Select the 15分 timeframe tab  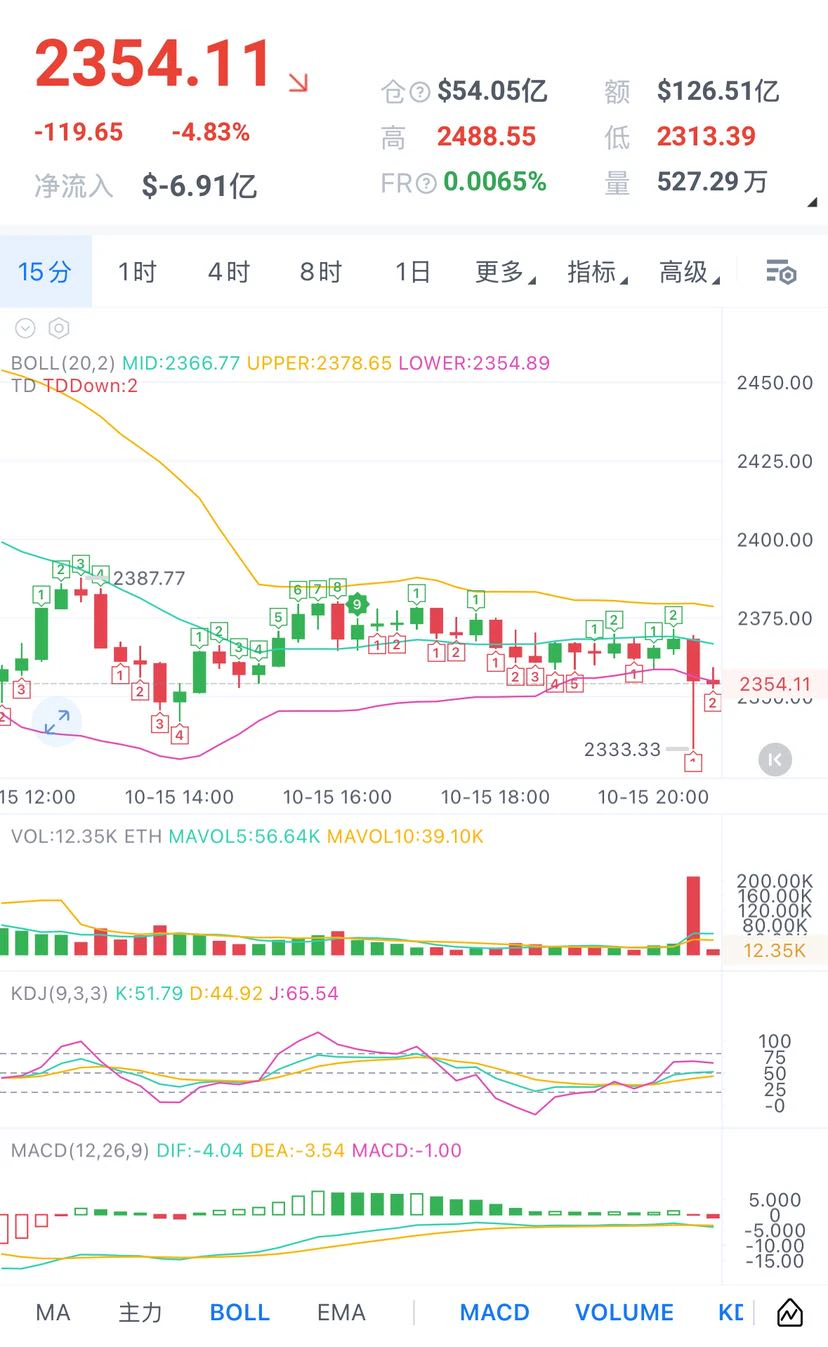(x=45, y=272)
